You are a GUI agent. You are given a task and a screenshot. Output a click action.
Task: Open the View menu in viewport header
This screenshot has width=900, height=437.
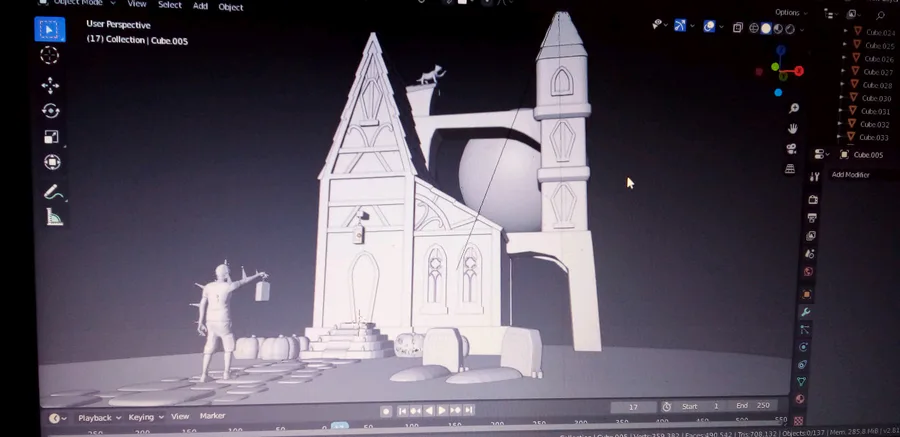pyautogui.click(x=137, y=4)
